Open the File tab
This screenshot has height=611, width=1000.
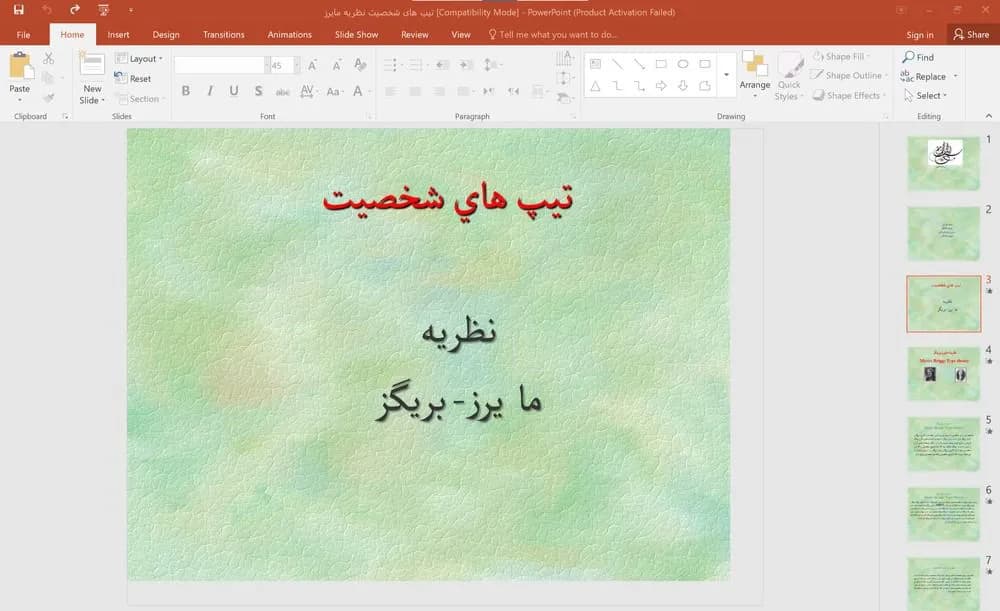pos(24,34)
